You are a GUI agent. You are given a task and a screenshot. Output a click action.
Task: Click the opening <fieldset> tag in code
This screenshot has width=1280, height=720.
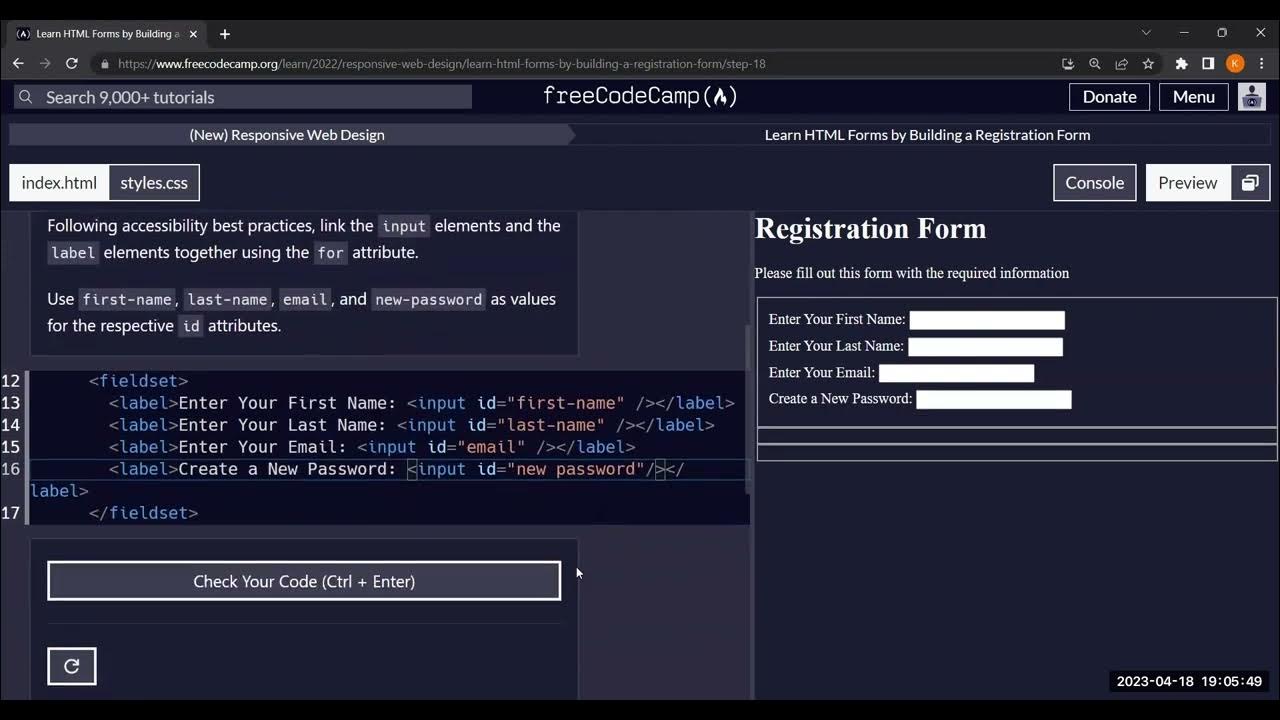click(138, 381)
